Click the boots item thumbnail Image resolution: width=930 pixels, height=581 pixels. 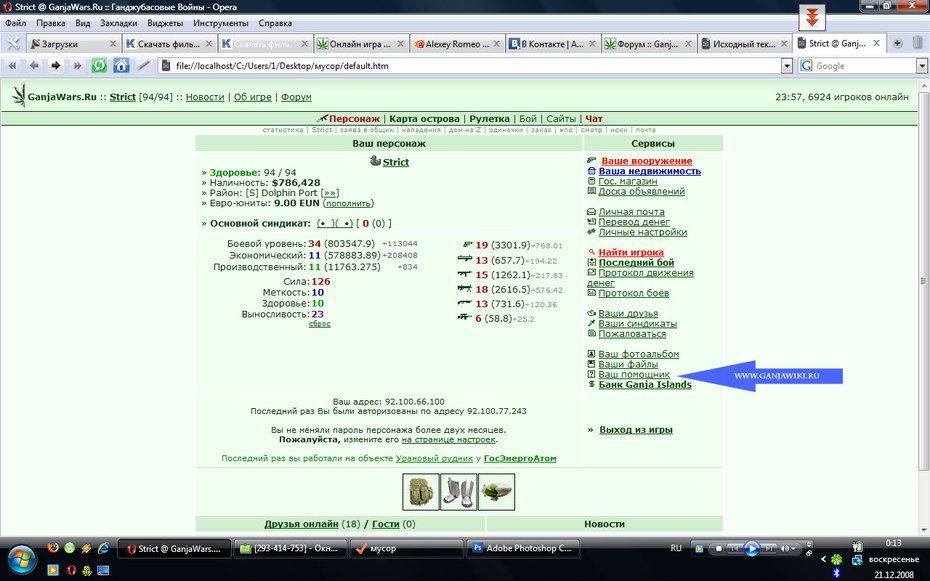point(458,491)
